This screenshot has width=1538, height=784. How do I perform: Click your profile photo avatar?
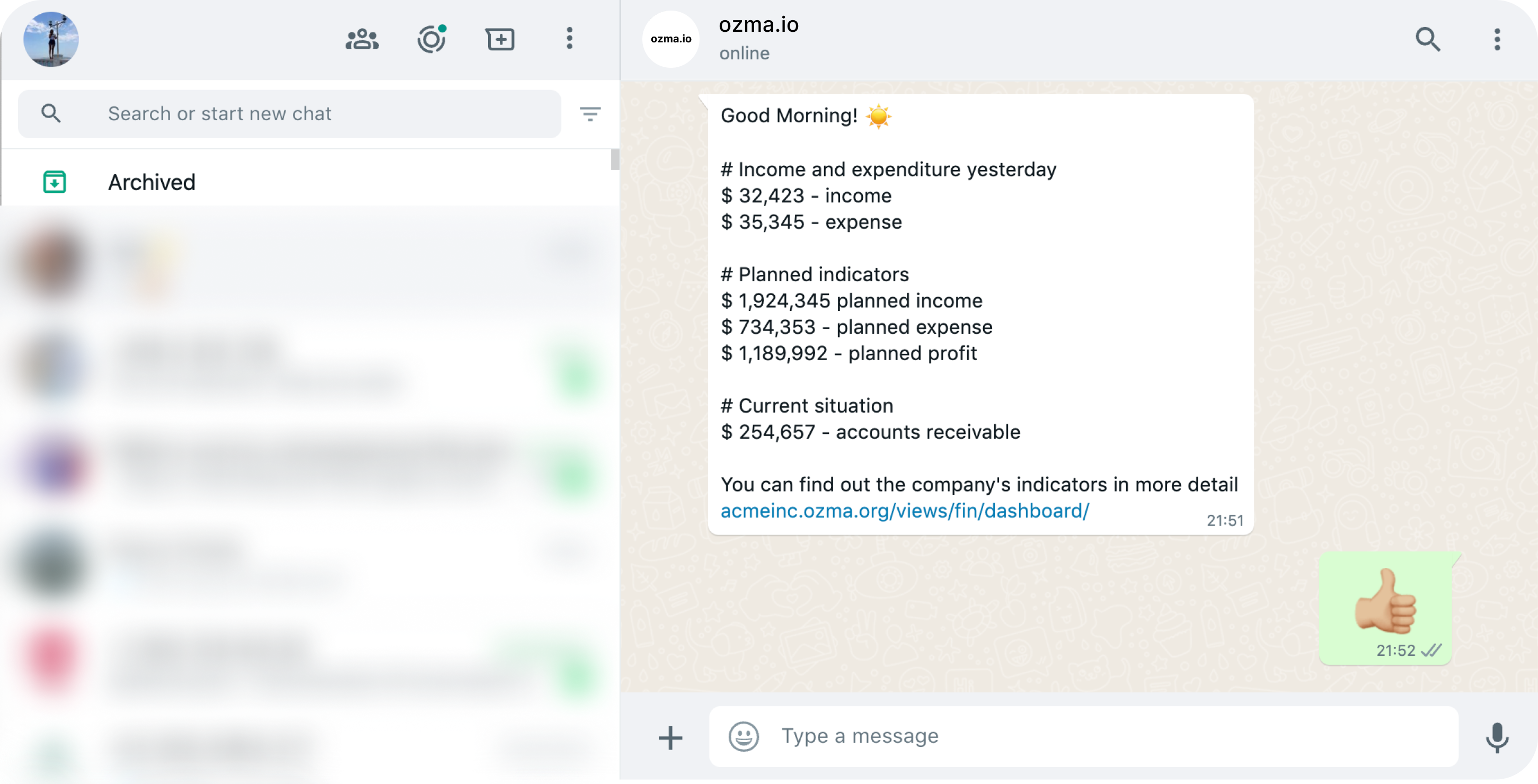[x=51, y=39]
